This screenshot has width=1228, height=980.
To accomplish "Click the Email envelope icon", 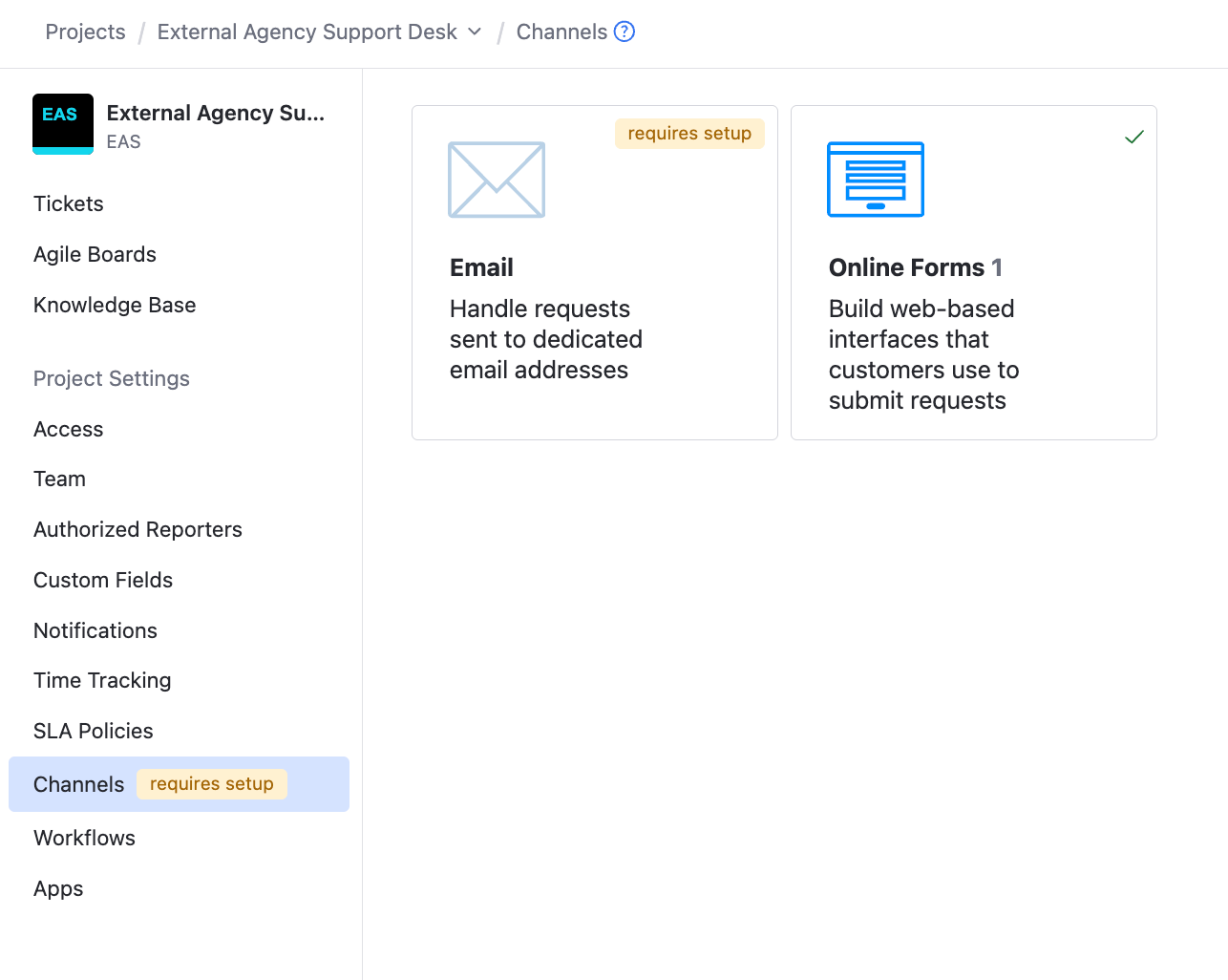I will 497,180.
